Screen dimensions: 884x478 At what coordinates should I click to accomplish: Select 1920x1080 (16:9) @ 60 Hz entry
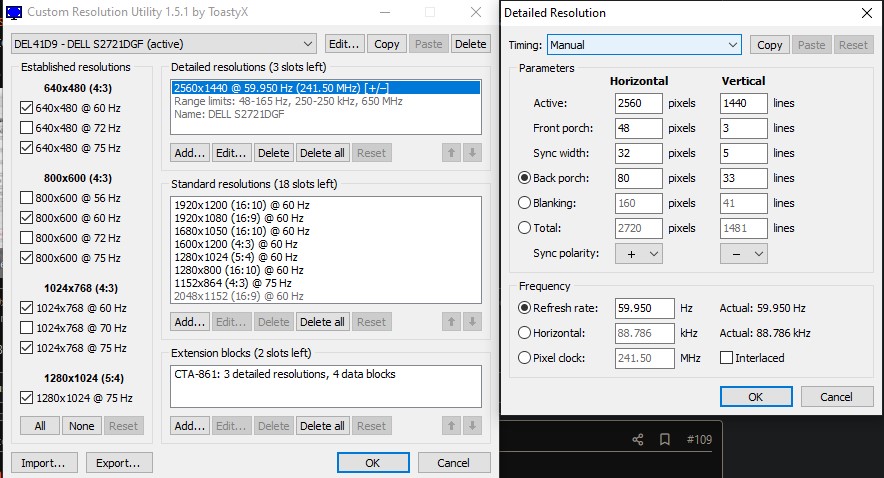click(326, 218)
